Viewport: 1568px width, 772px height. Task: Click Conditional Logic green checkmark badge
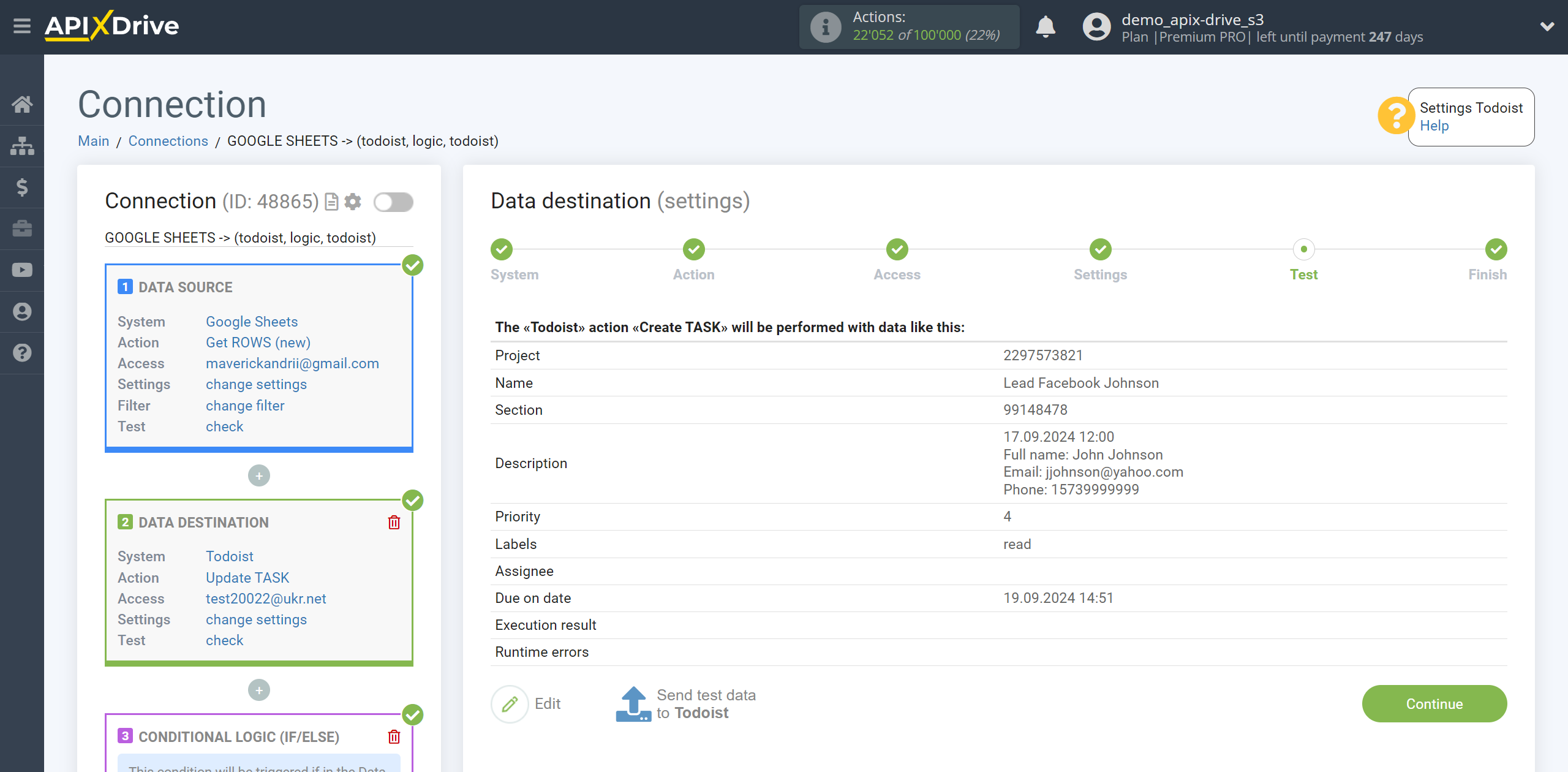pyautogui.click(x=413, y=715)
